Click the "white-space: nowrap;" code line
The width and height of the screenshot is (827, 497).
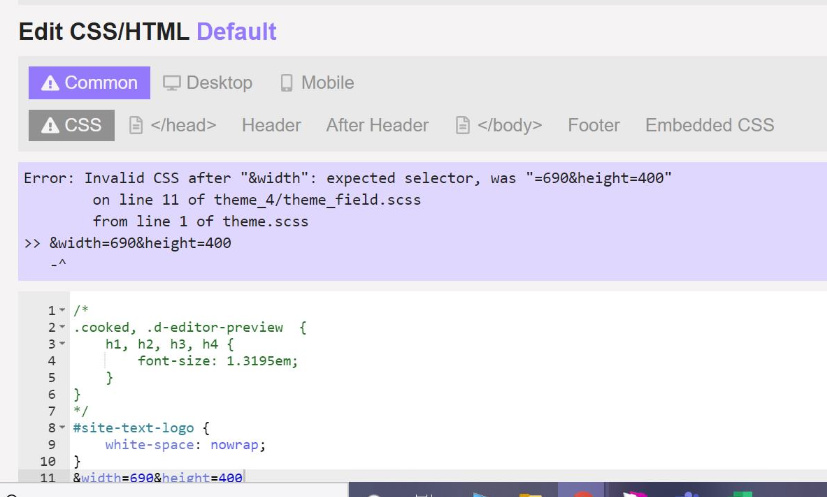[x=185, y=445]
